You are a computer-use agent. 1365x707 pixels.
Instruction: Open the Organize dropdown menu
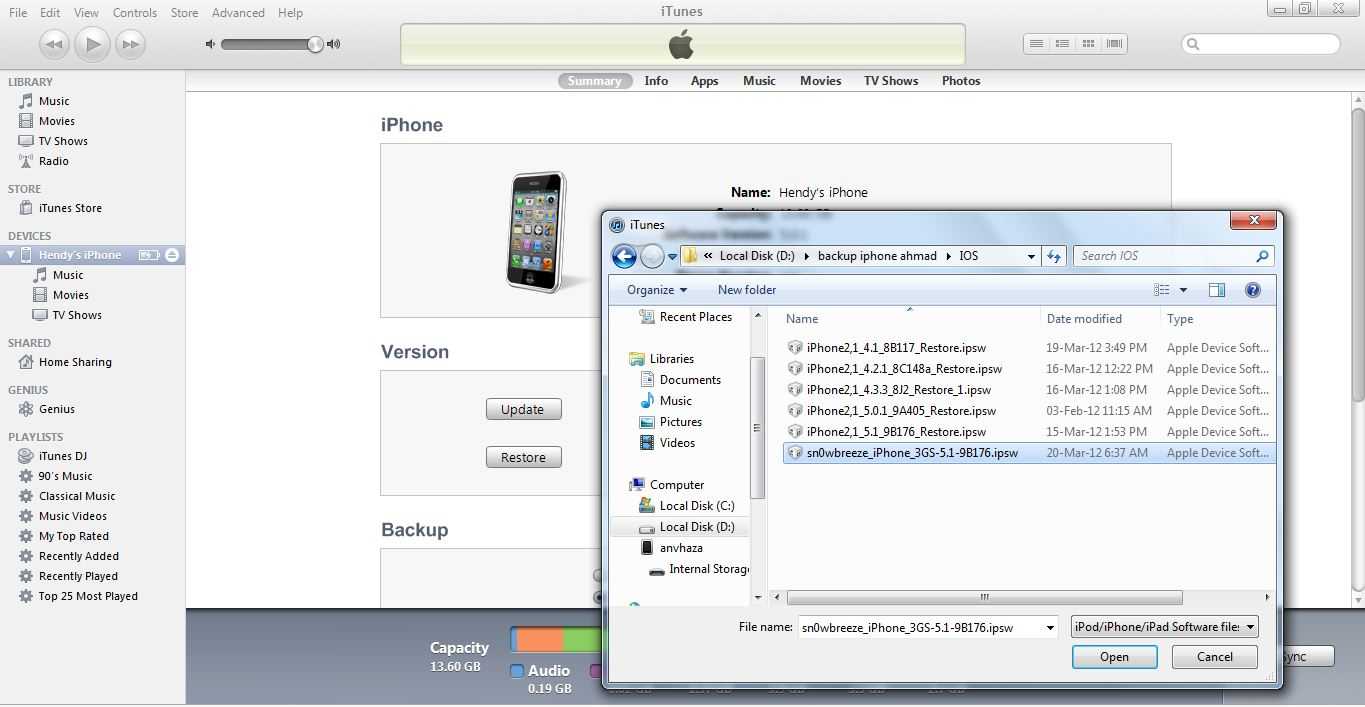pos(657,290)
